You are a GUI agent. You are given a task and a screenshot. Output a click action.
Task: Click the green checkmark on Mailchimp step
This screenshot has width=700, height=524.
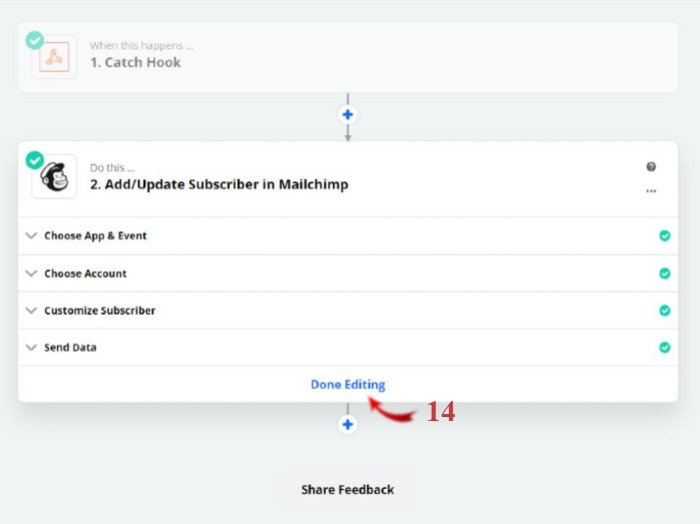35,160
